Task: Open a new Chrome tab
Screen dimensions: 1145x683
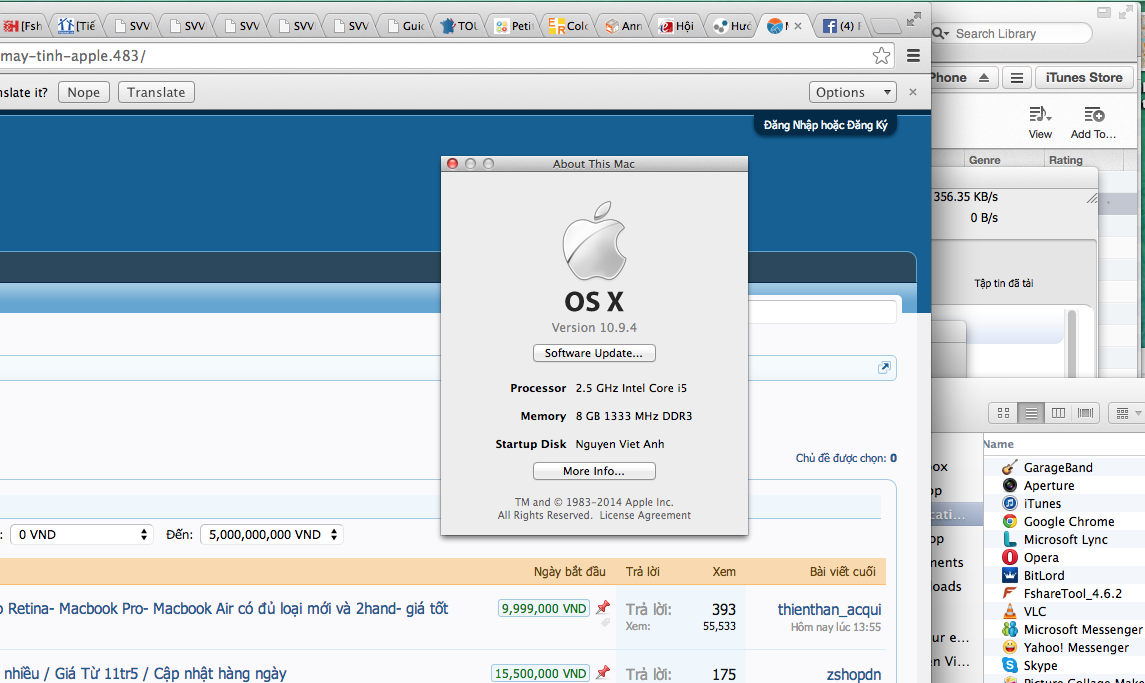Action: [x=886, y=27]
